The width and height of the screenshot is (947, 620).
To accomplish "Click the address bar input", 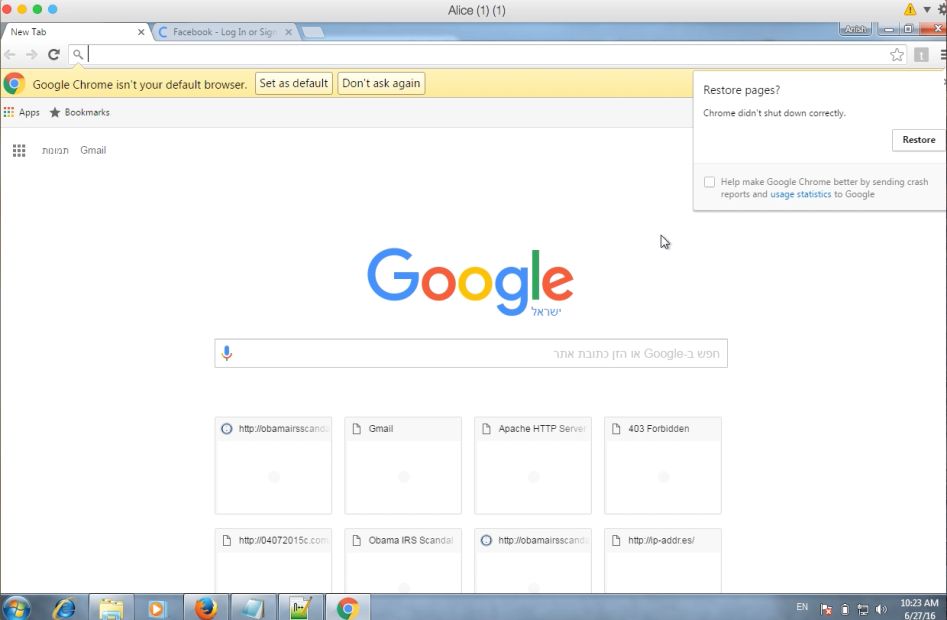I will coord(486,54).
